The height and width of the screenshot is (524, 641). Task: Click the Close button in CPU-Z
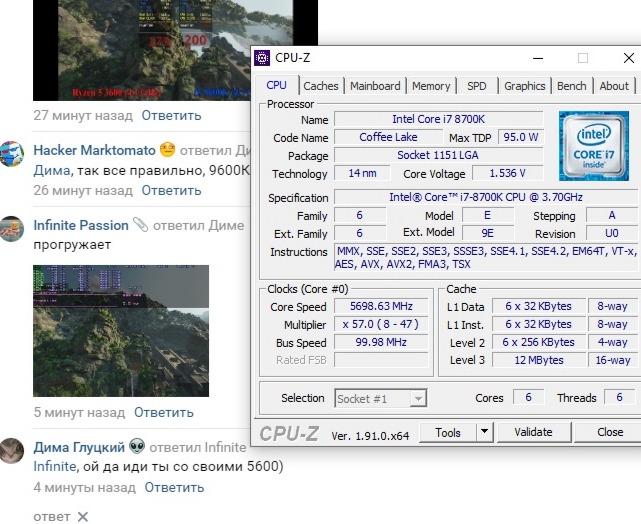pyautogui.click(x=610, y=432)
